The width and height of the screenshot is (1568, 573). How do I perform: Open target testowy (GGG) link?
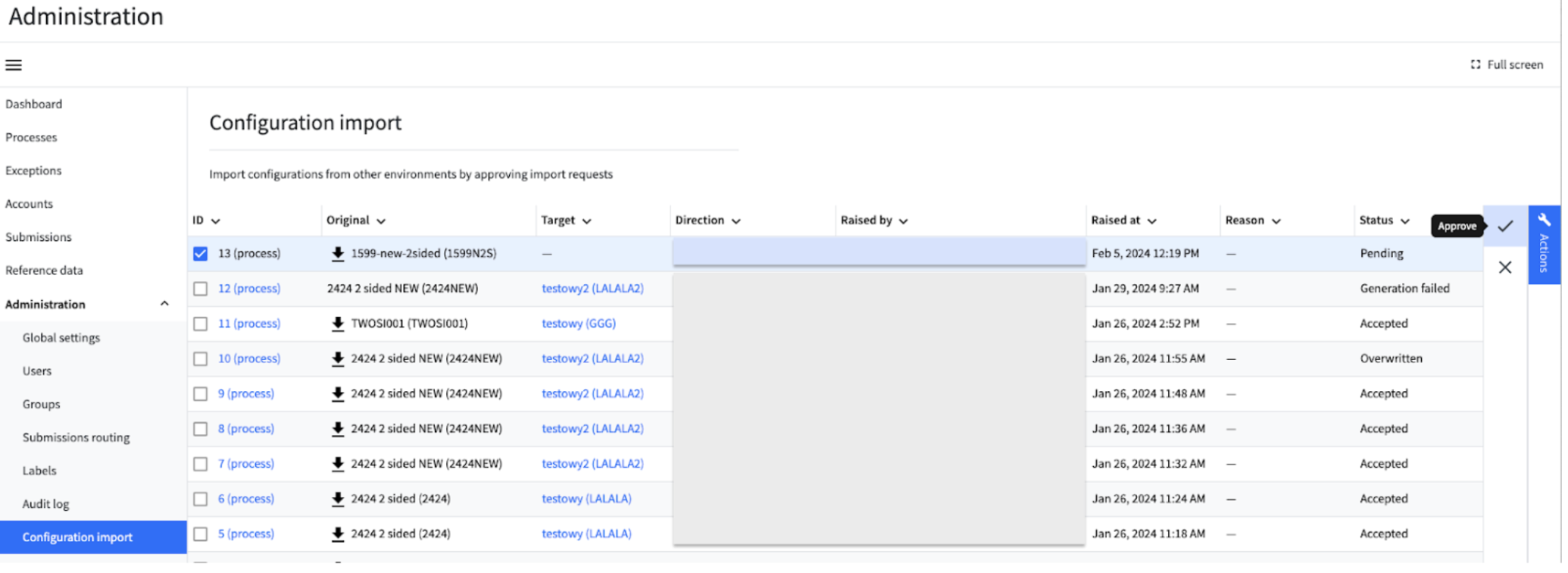579,324
